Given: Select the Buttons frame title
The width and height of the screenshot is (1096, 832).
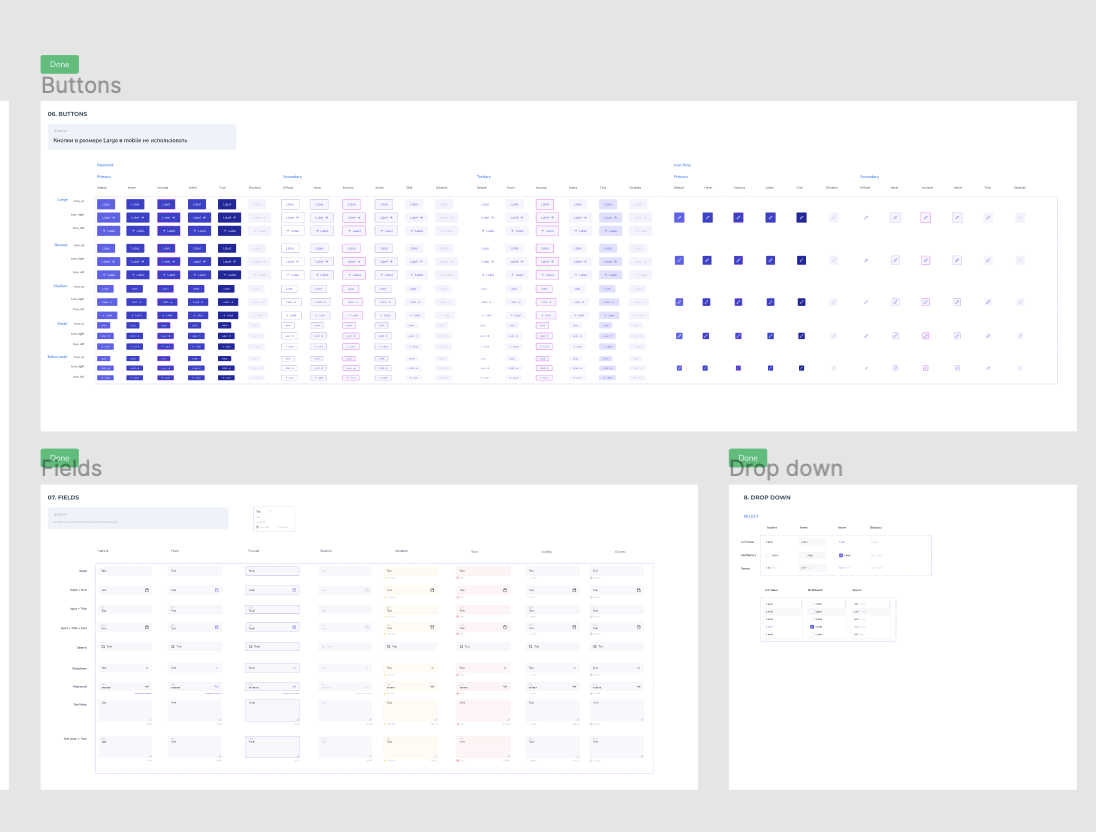Looking at the screenshot, I should (x=81, y=85).
